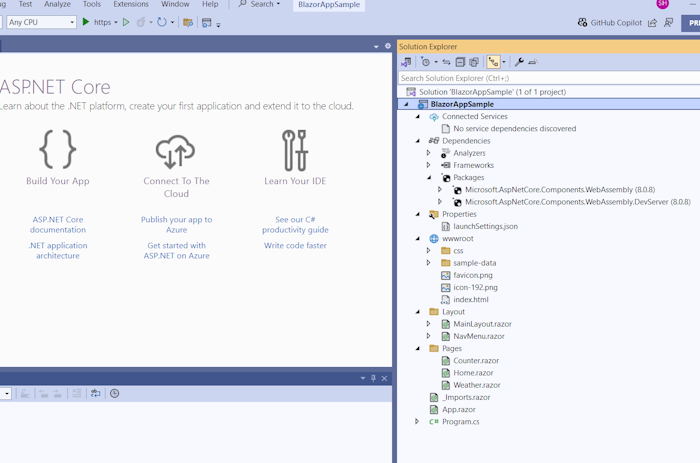Click the share icon next to GitHub Copilot
Image resolution: width=700 pixels, height=463 pixels.
(x=652, y=22)
